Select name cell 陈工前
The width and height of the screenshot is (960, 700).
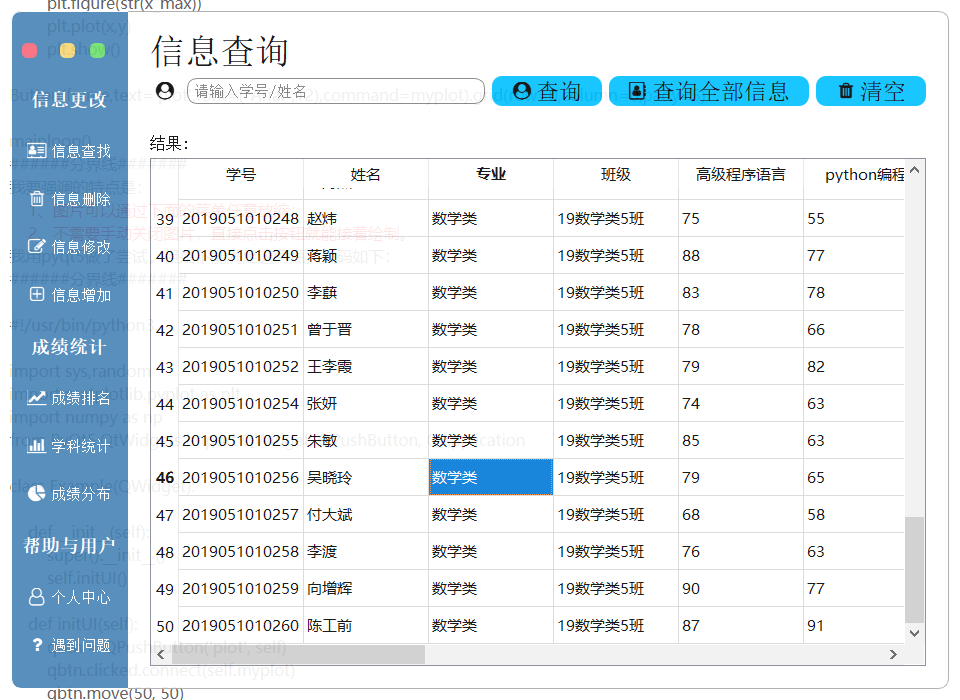point(366,626)
